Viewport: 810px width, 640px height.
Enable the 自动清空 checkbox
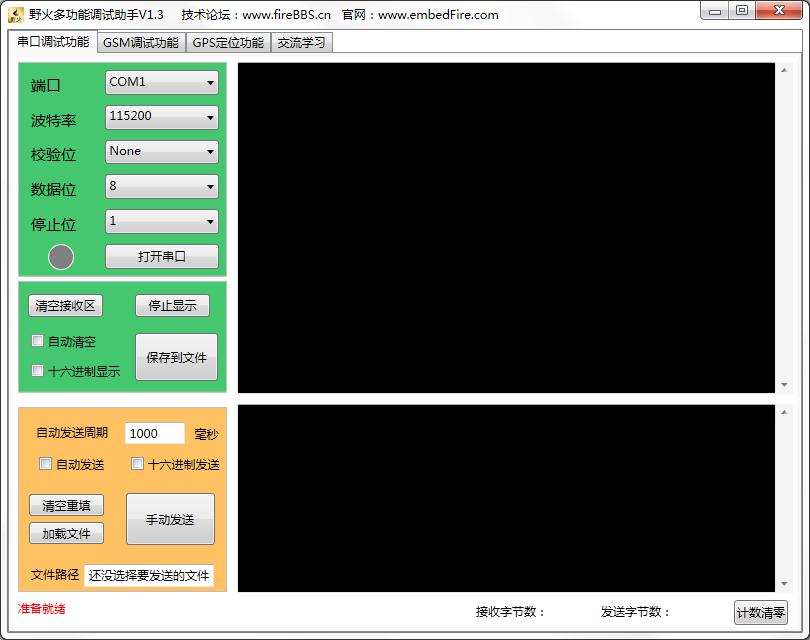(37, 341)
